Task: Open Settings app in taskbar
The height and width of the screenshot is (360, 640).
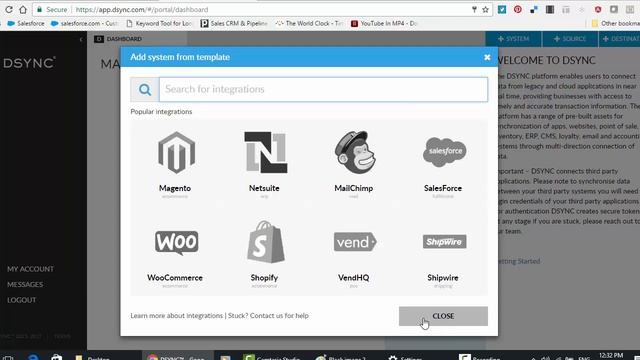Action: tap(405, 357)
